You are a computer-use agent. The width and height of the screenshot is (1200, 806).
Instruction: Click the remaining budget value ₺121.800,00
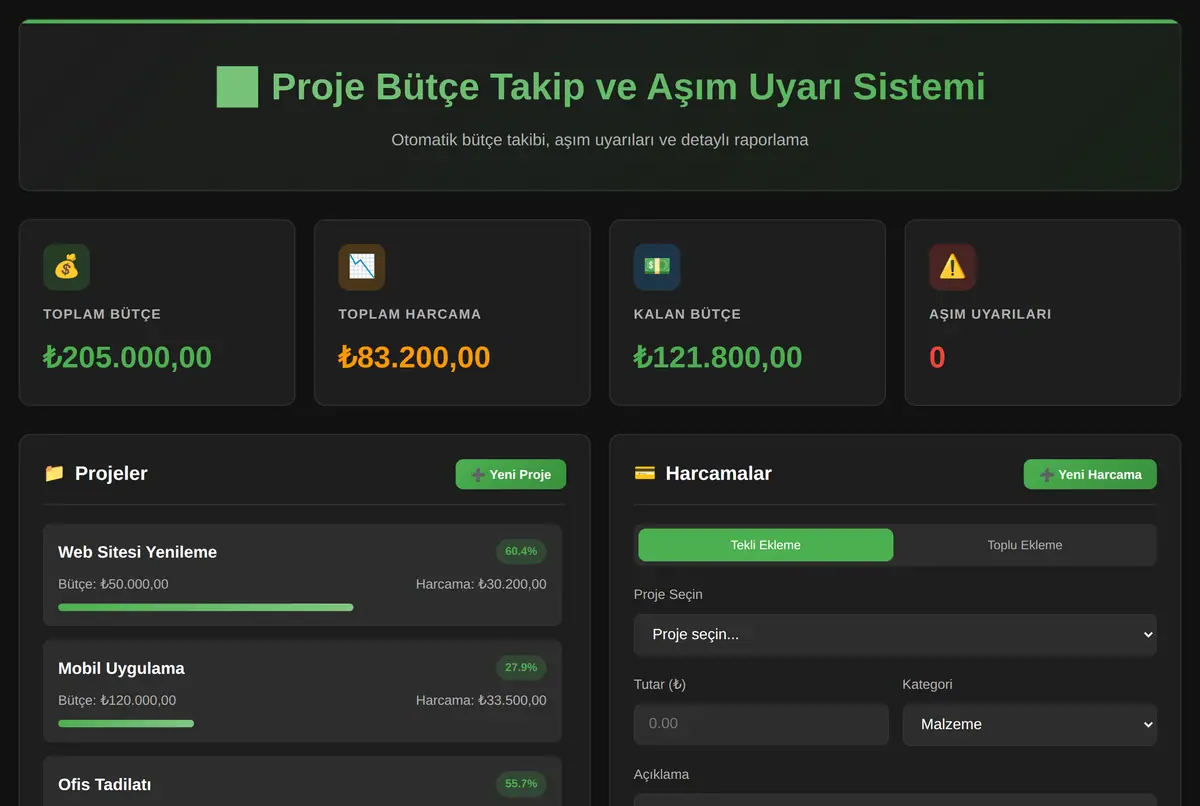pyautogui.click(x=718, y=357)
